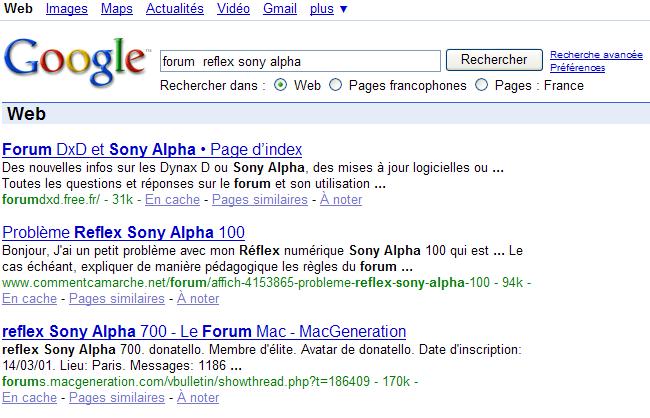Click the search query input field
Viewport: 650px width, 418px height.
[x=300, y=61]
